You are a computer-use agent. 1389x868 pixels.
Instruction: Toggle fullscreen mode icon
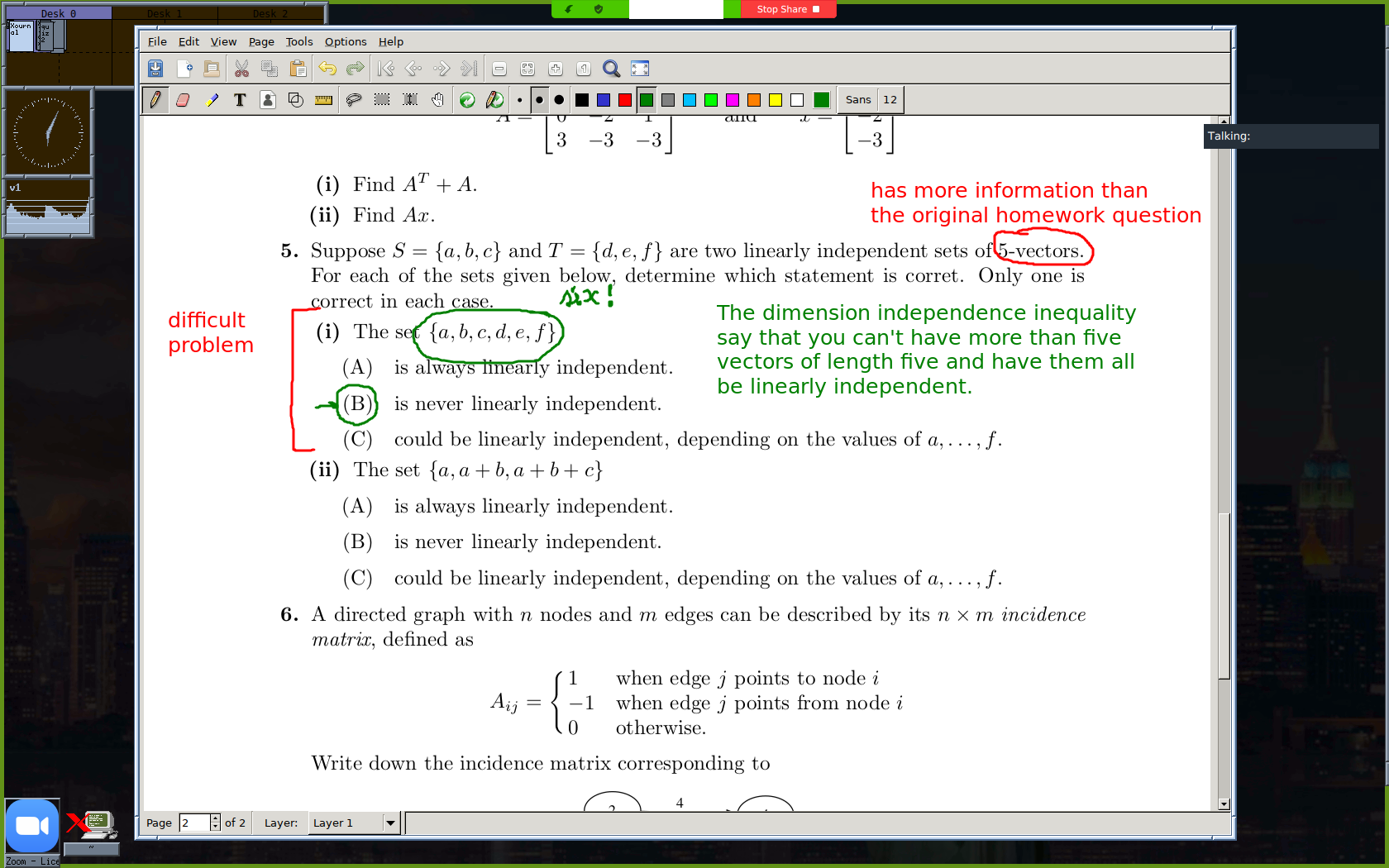(x=640, y=69)
